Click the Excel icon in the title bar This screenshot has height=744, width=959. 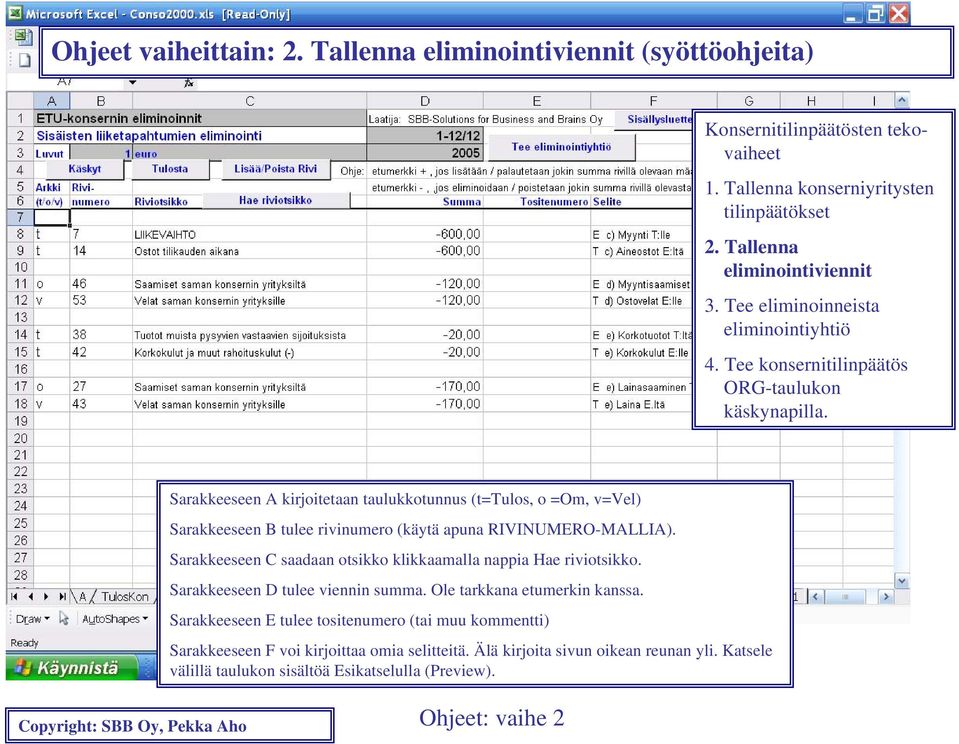[14, 13]
